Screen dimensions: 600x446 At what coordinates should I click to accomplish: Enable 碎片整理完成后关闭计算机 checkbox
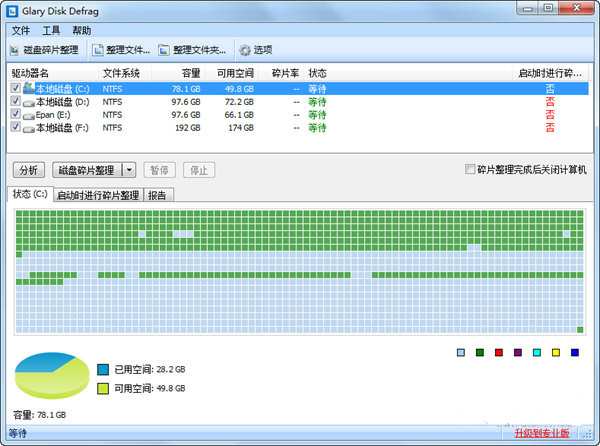coord(470,169)
